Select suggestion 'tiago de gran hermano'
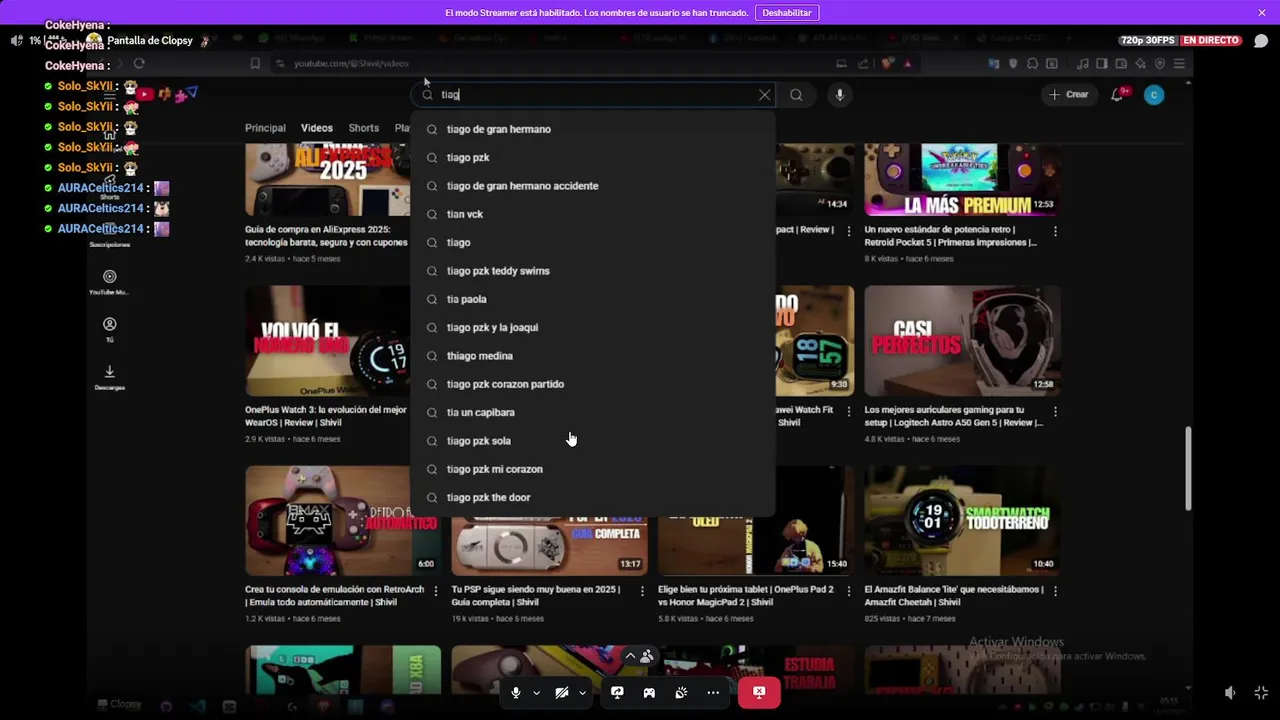1280x720 pixels. (x=593, y=129)
